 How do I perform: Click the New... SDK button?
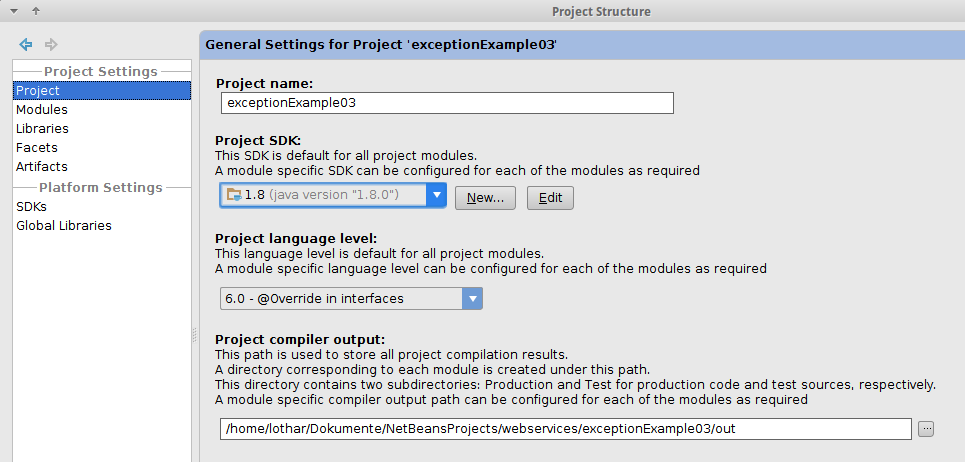(485, 198)
